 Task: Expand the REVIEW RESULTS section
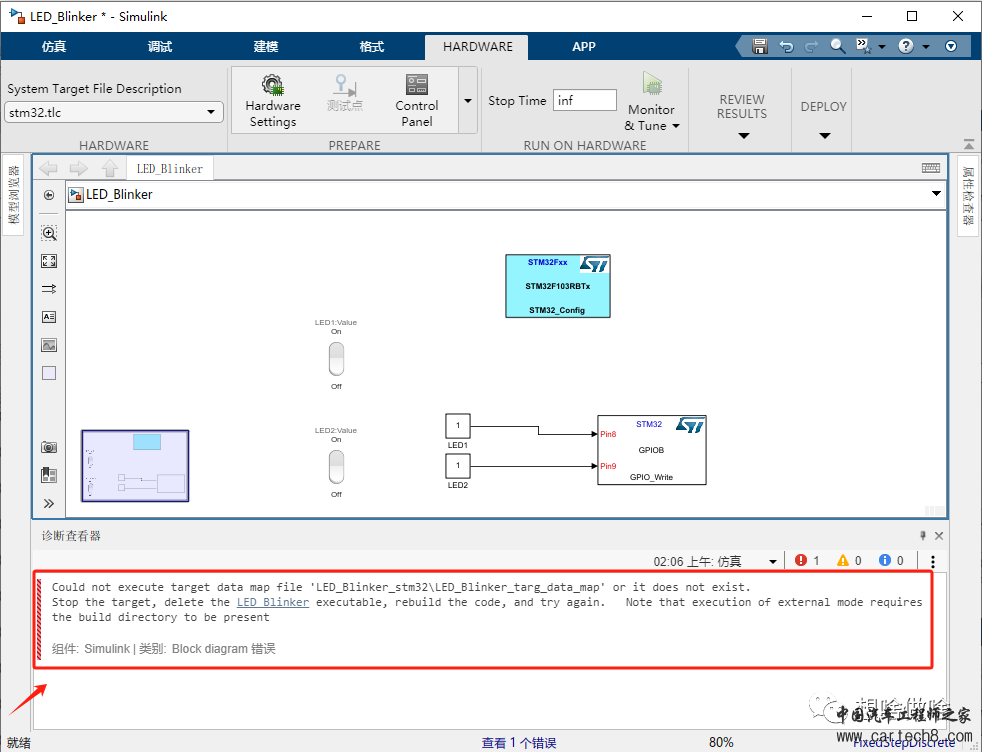[743, 136]
